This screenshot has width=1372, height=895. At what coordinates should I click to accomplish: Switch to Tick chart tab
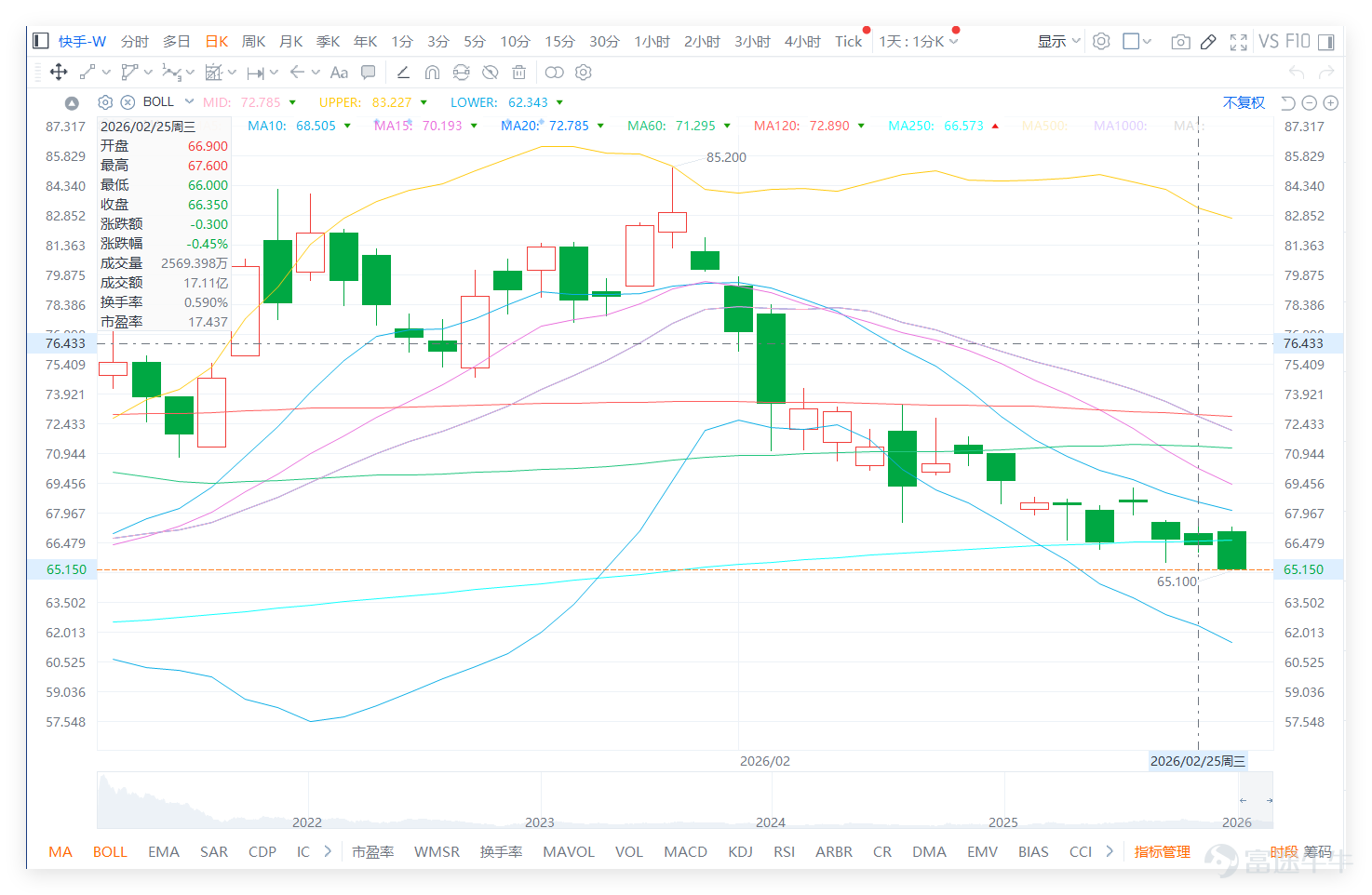[x=848, y=41]
